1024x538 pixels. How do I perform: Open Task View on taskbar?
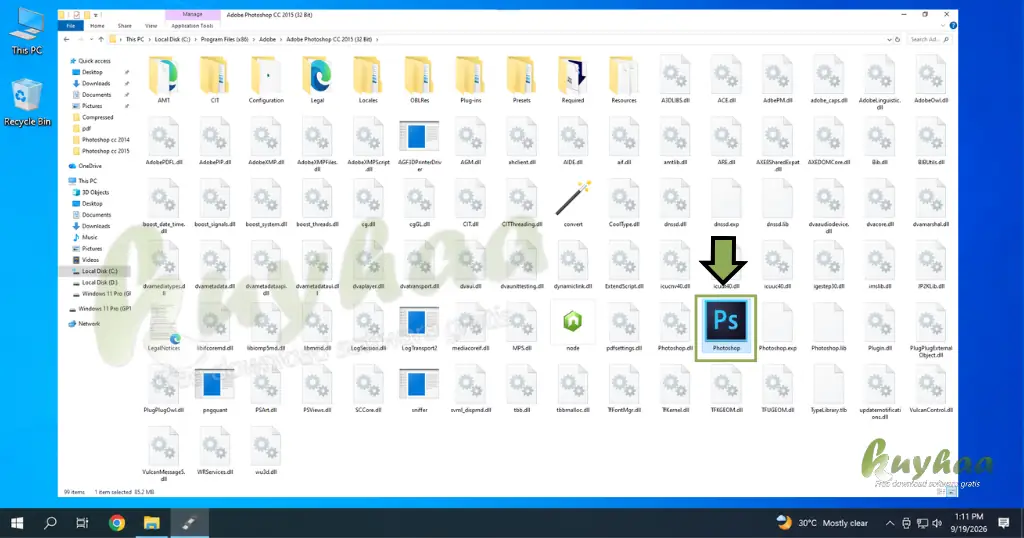point(82,522)
